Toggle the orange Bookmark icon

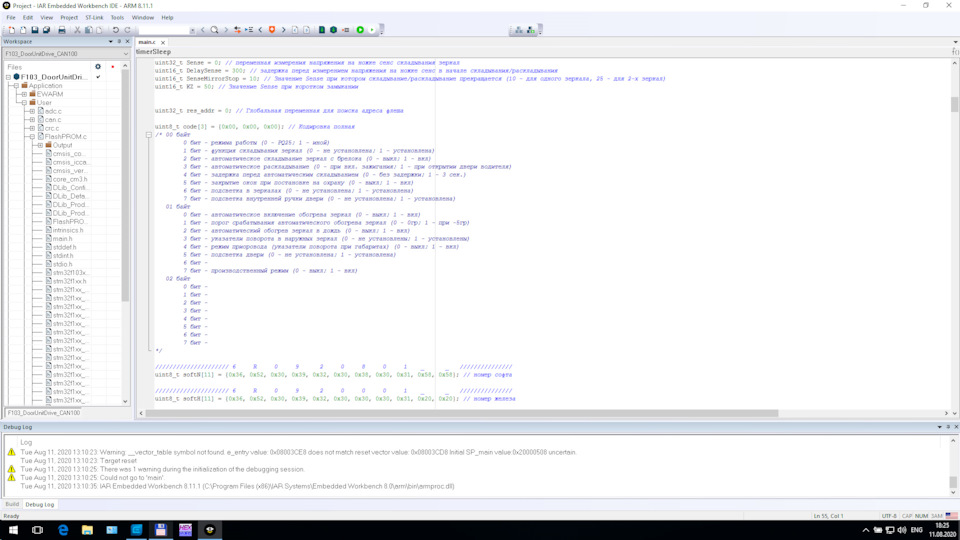(272, 30)
